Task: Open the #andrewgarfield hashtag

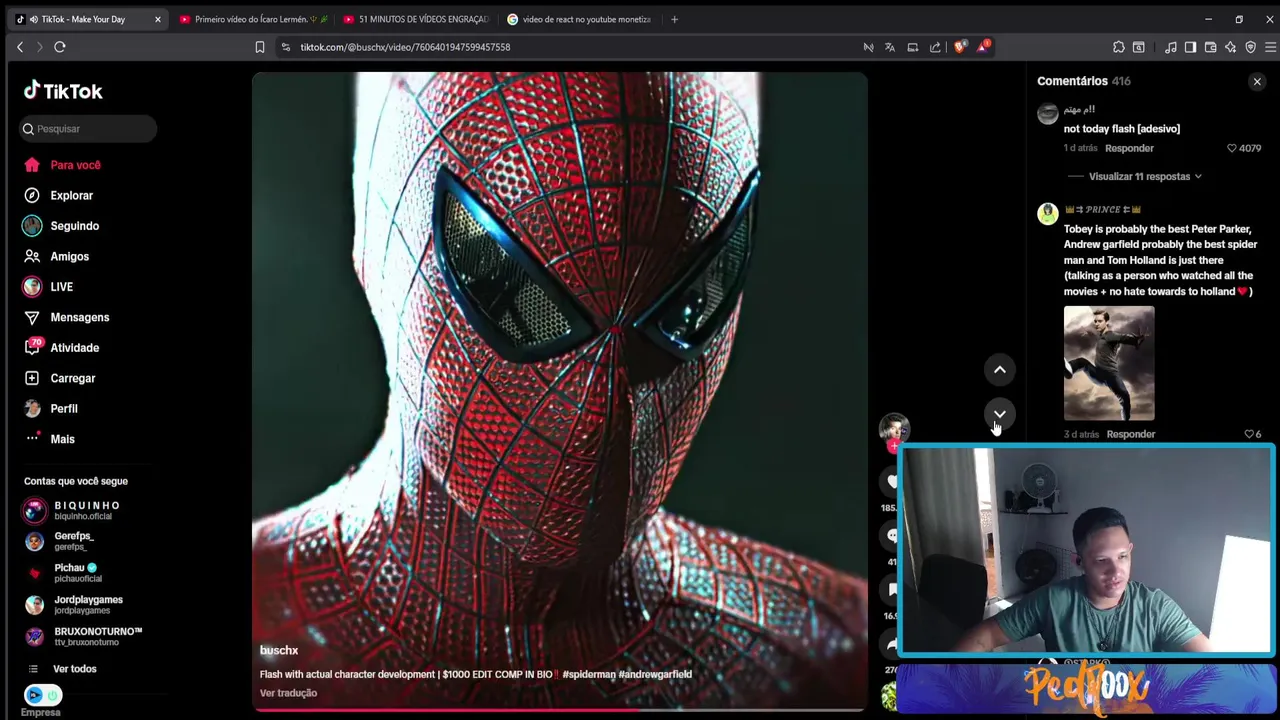Action: point(655,675)
